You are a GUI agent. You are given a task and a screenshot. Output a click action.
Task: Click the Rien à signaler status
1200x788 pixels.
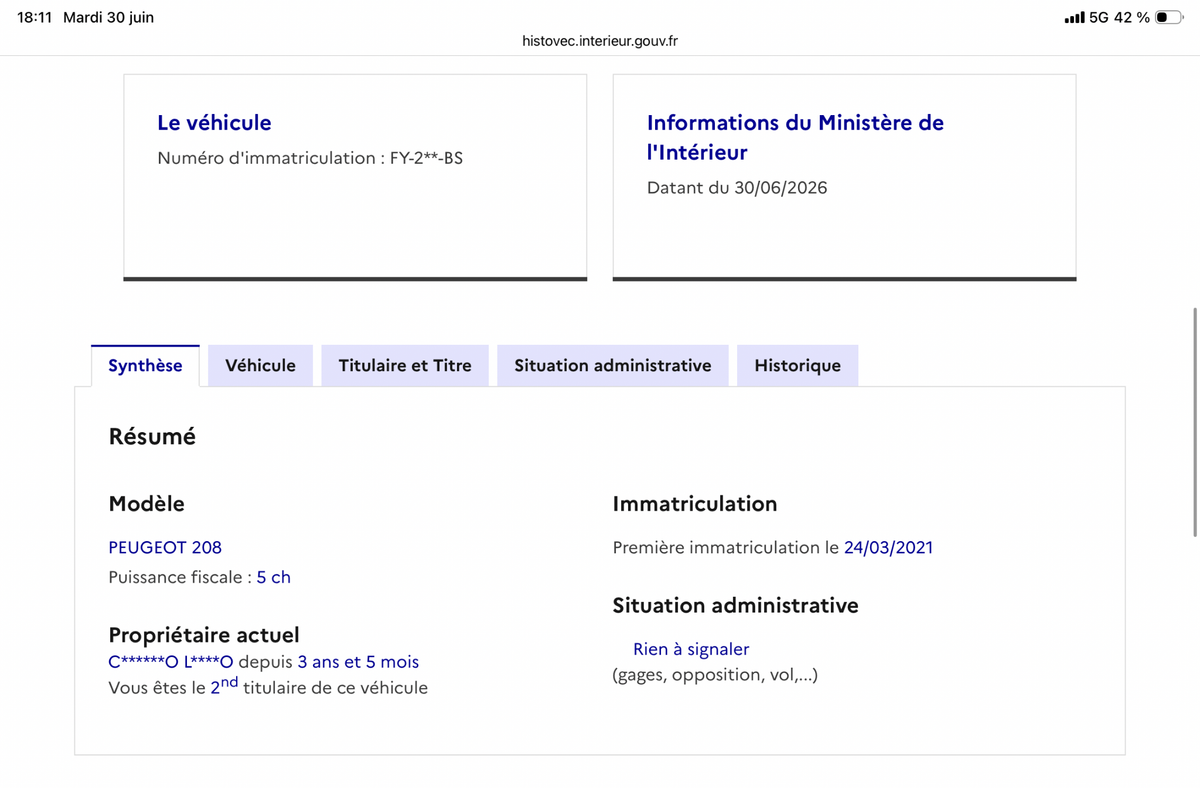click(x=691, y=650)
